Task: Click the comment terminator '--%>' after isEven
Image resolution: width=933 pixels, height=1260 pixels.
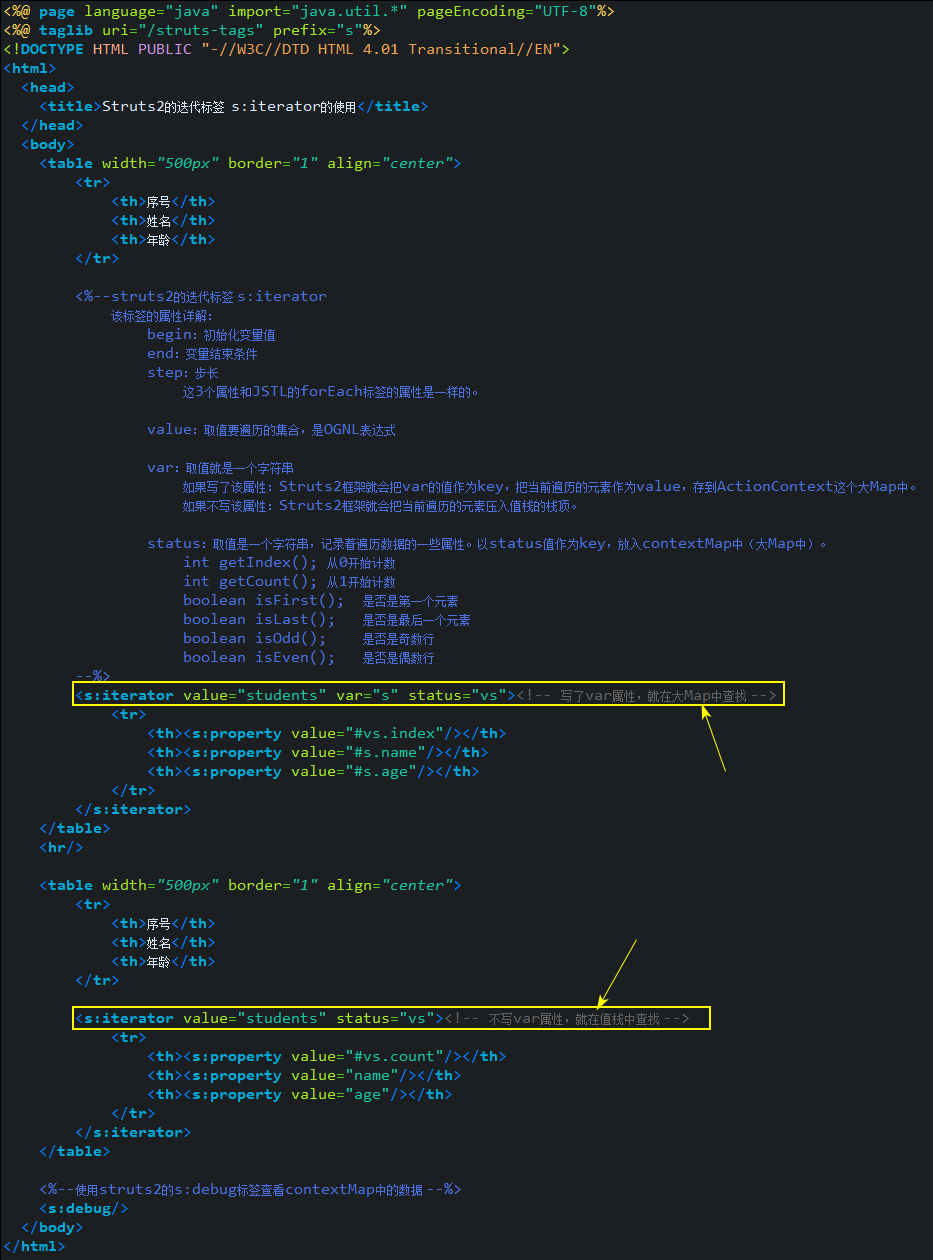Action: click(x=93, y=676)
